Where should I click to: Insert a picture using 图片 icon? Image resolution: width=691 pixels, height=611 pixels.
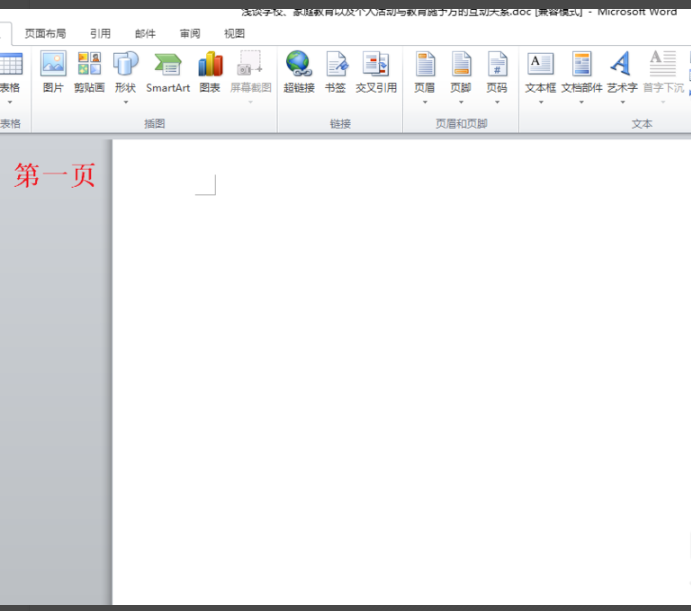53,63
